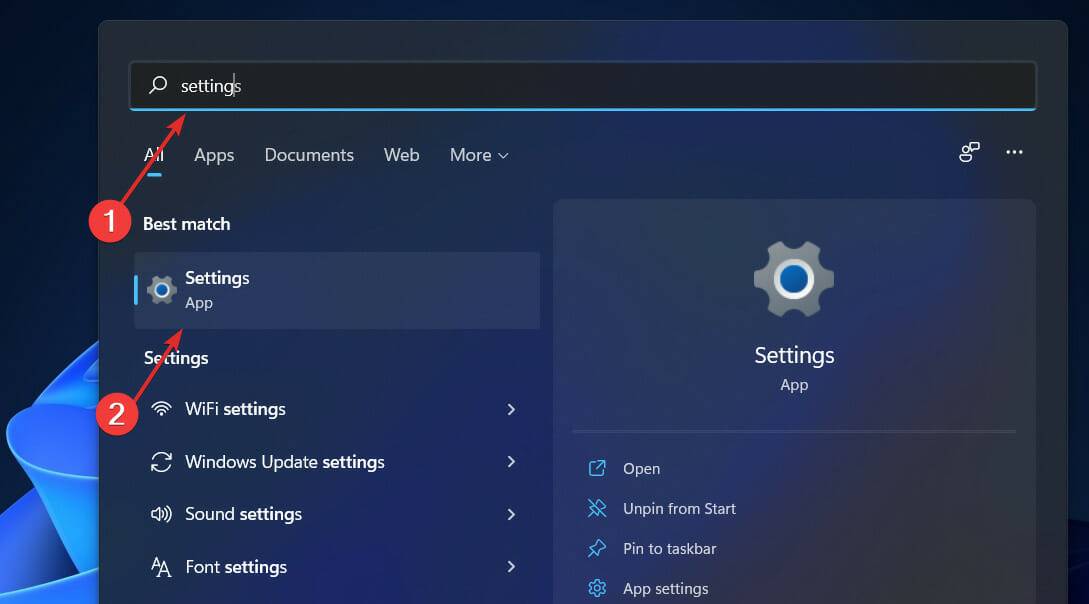Click the gear icon beside Settings App result
1089x604 pixels.
click(x=161, y=290)
